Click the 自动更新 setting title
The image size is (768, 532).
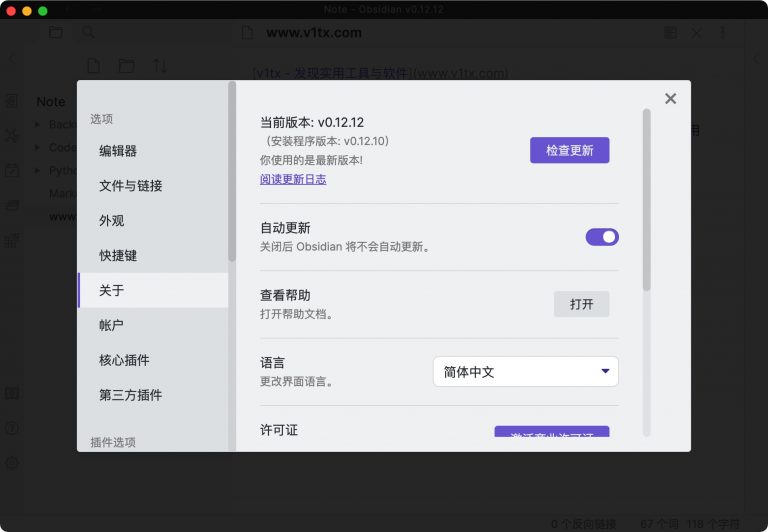point(285,228)
